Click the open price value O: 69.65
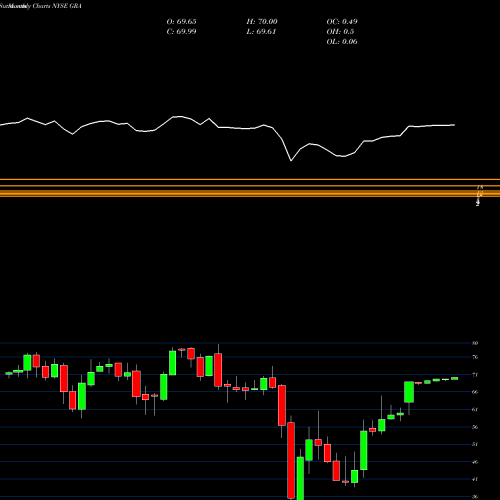 tap(181, 22)
